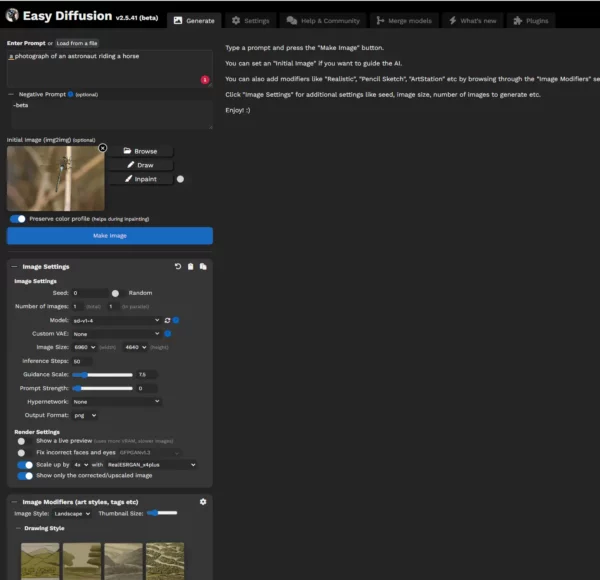
Task: Click the Easy Diffusion logo icon
Action: [x=12, y=15]
